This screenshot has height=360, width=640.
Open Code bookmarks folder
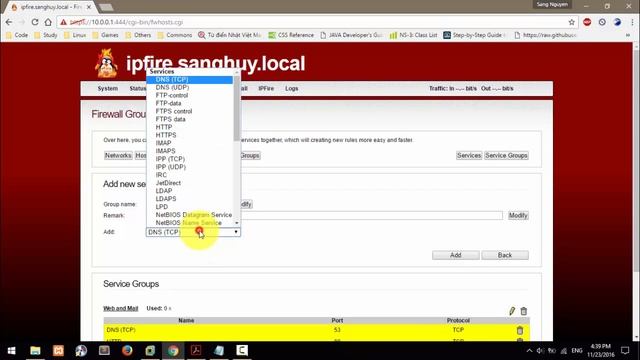17,35
